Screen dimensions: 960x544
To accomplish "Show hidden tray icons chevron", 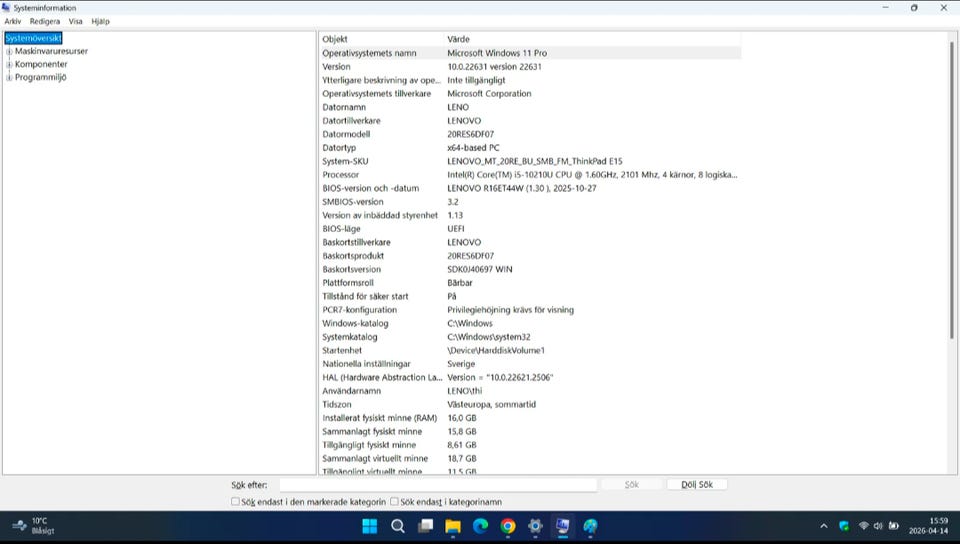I will click(x=823, y=526).
